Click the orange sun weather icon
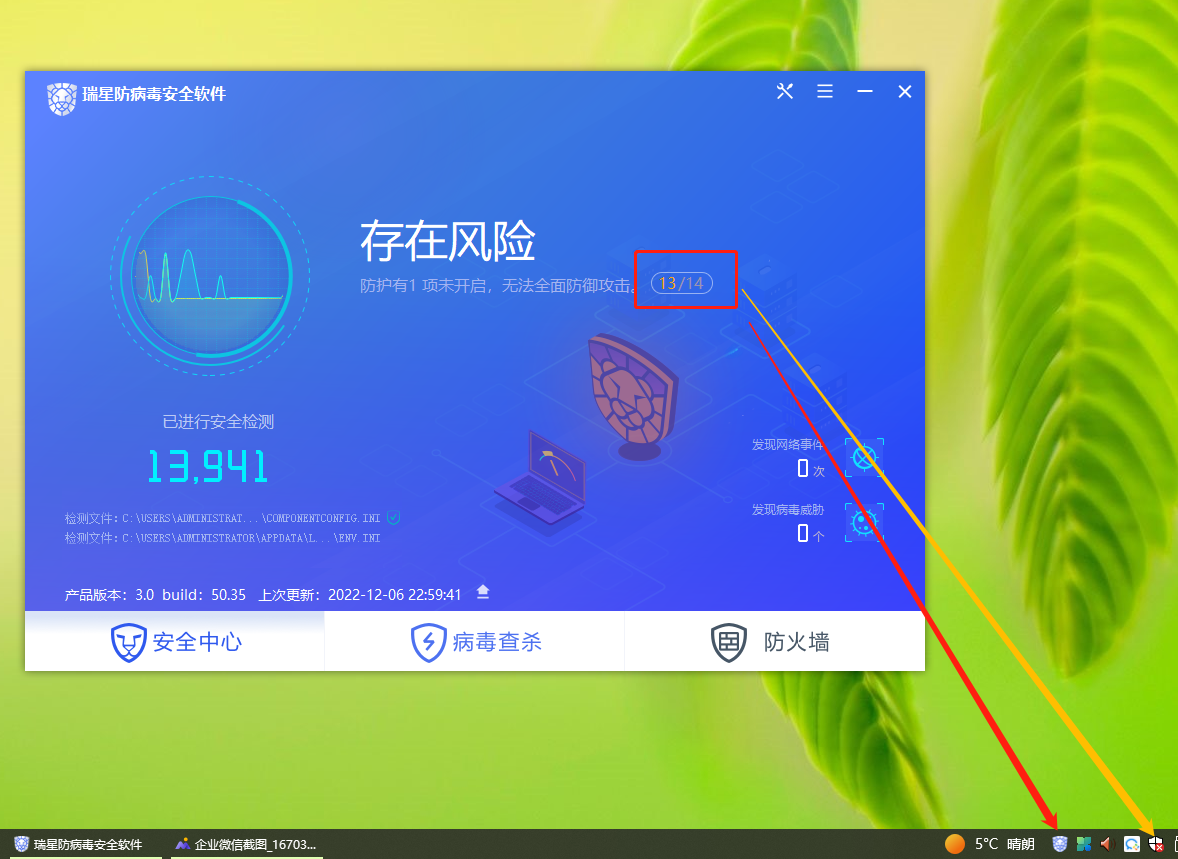Viewport: 1178px width, 859px height. (954, 844)
